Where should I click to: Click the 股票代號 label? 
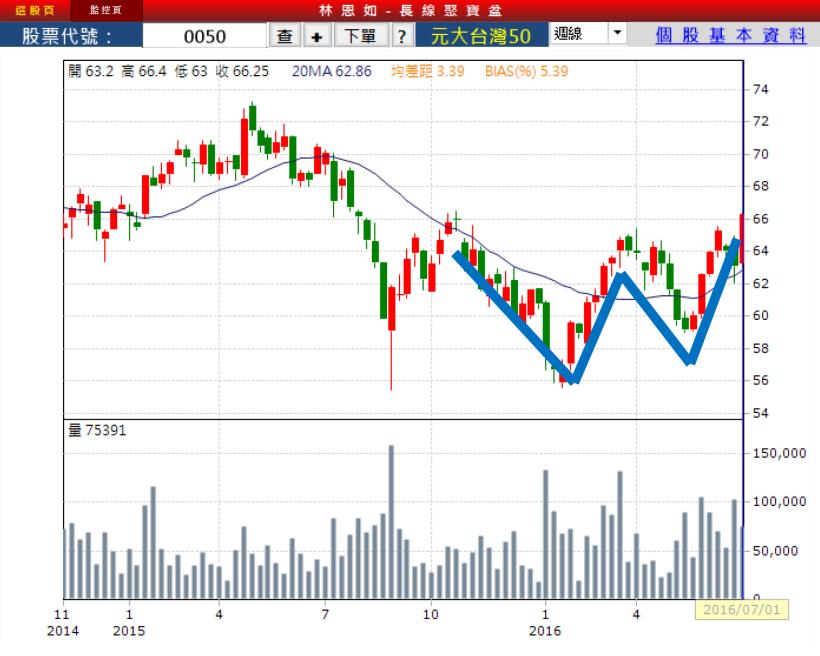point(67,36)
